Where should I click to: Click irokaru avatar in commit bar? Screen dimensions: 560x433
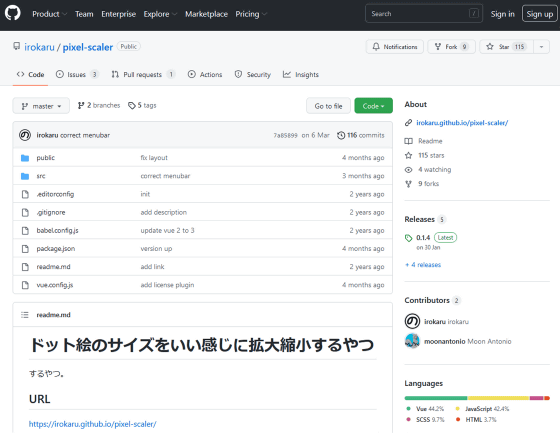coord(25,135)
